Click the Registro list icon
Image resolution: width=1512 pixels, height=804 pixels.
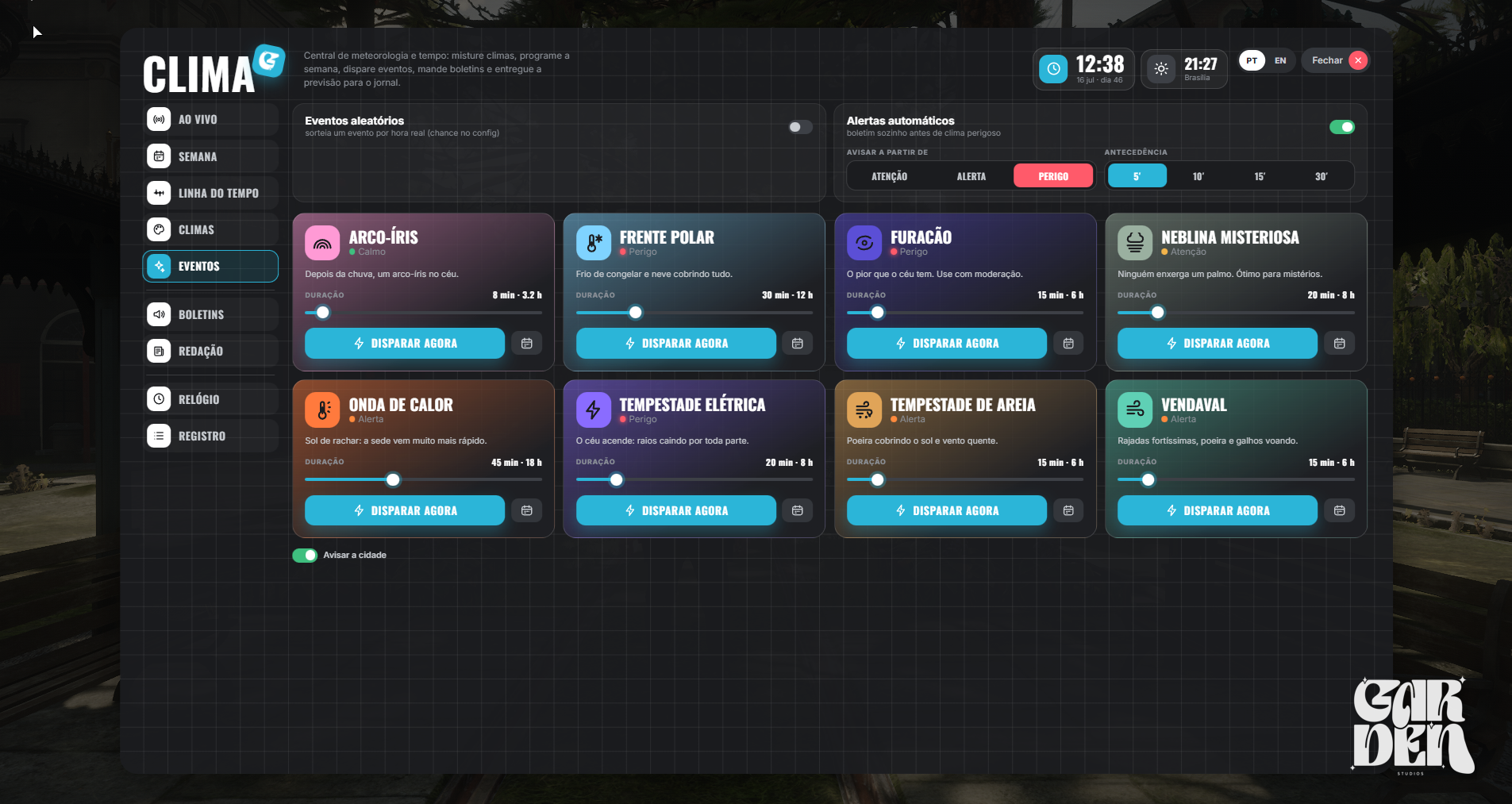[159, 436]
